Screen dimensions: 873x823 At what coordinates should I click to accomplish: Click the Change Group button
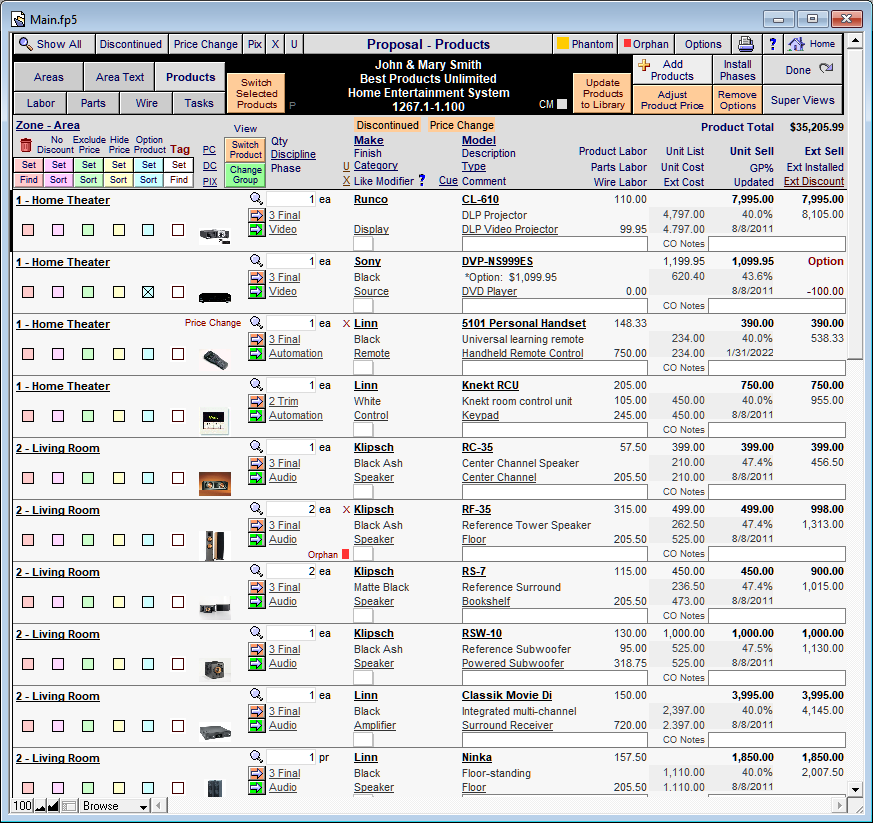(246, 174)
